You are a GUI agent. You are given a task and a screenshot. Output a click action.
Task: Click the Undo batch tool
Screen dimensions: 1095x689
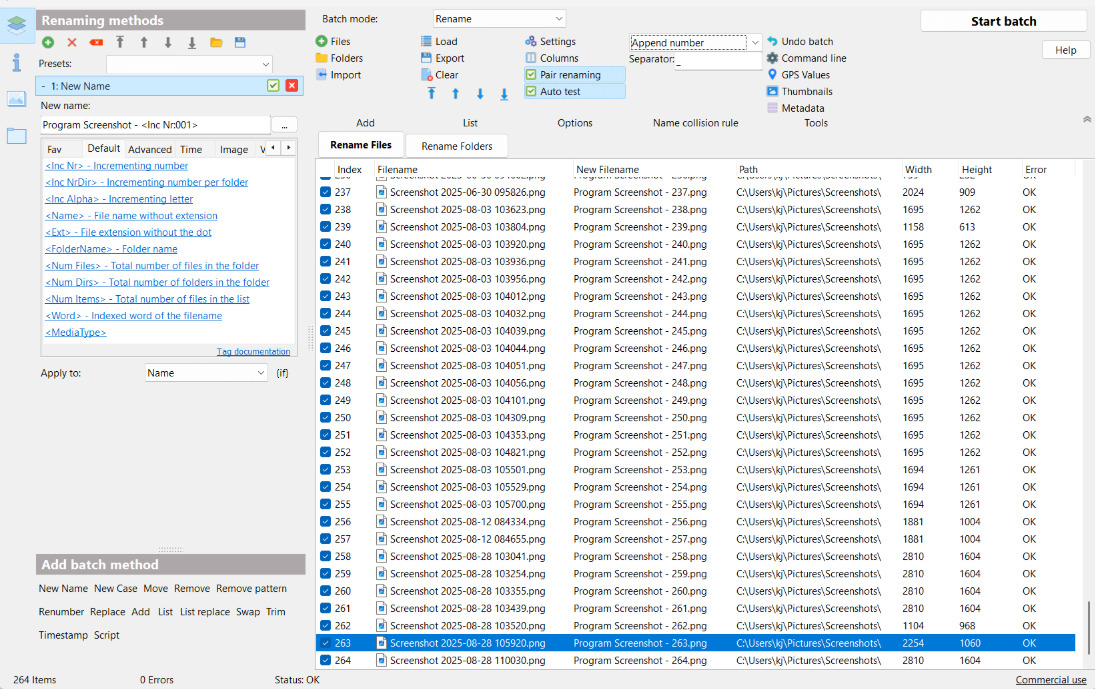coord(806,42)
